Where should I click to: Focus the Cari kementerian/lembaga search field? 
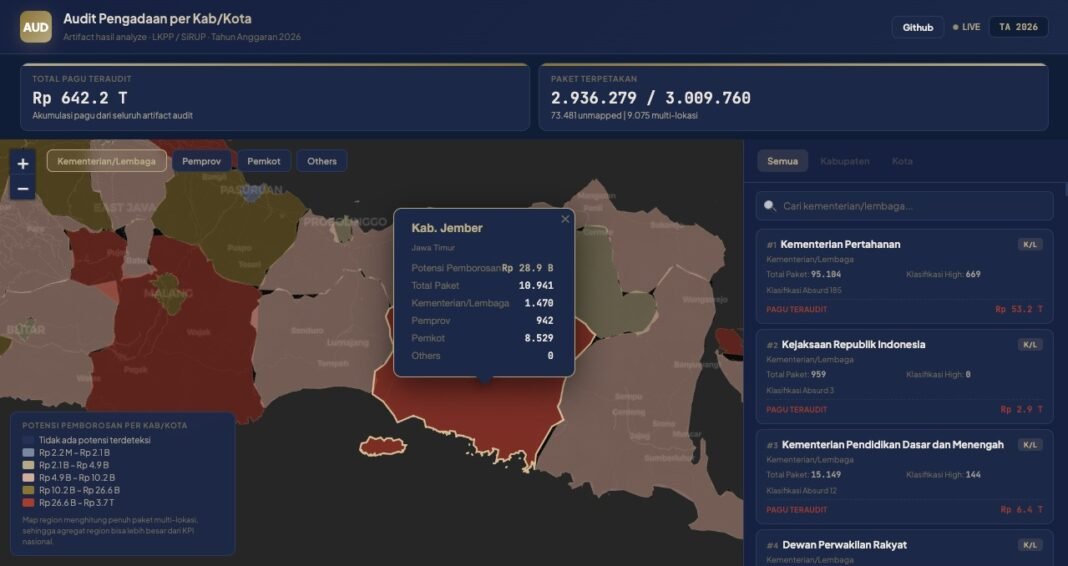[904, 206]
